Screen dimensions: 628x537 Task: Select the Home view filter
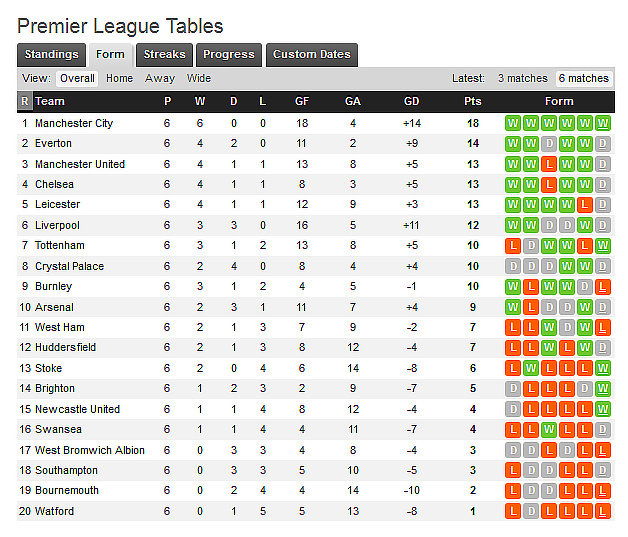119,78
